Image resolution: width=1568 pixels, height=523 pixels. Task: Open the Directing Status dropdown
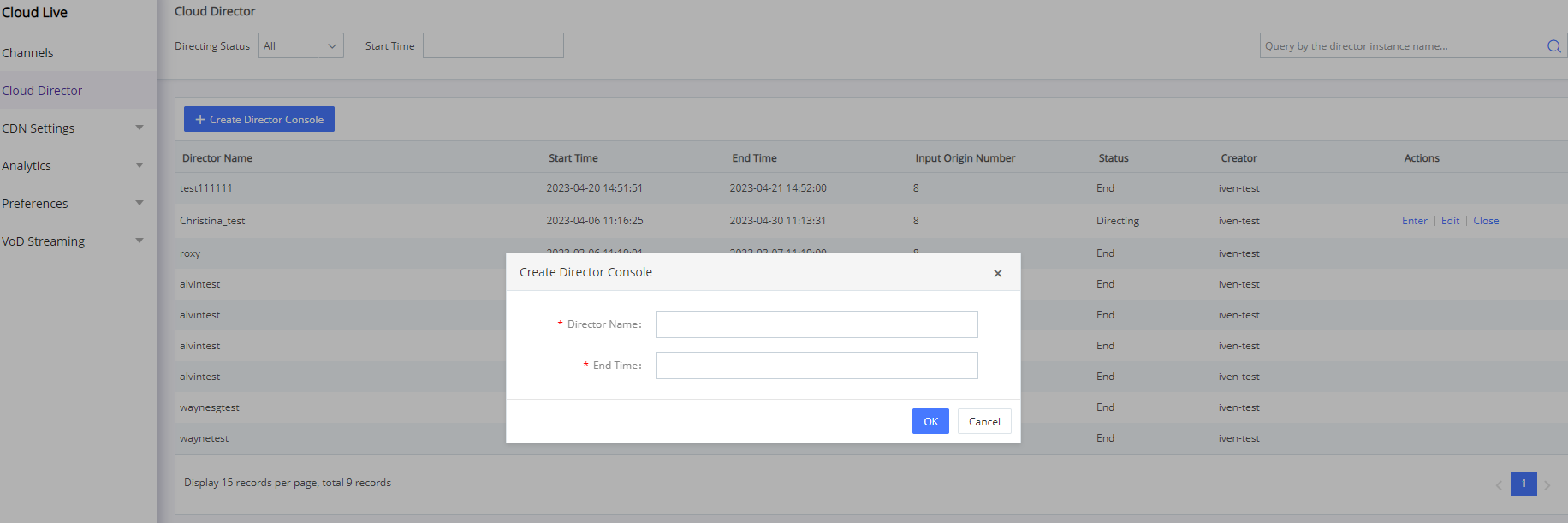click(300, 46)
